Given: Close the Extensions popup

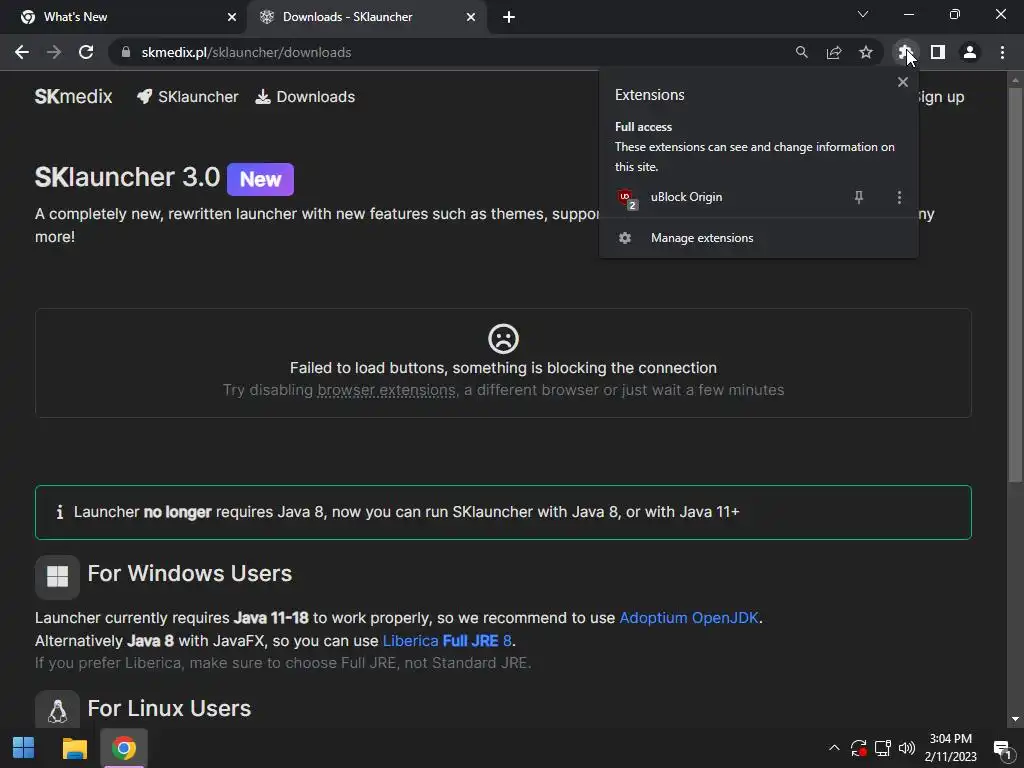Looking at the screenshot, I should point(903,82).
